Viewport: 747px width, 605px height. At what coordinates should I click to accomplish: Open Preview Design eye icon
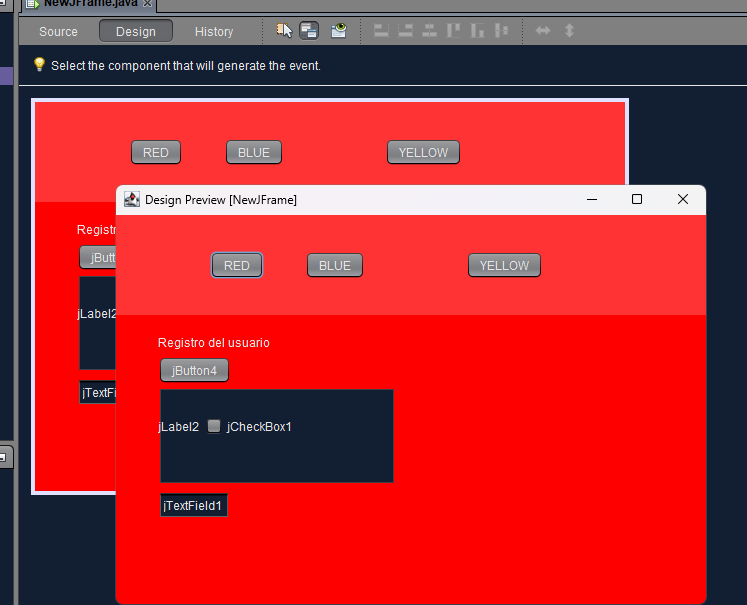click(x=339, y=31)
